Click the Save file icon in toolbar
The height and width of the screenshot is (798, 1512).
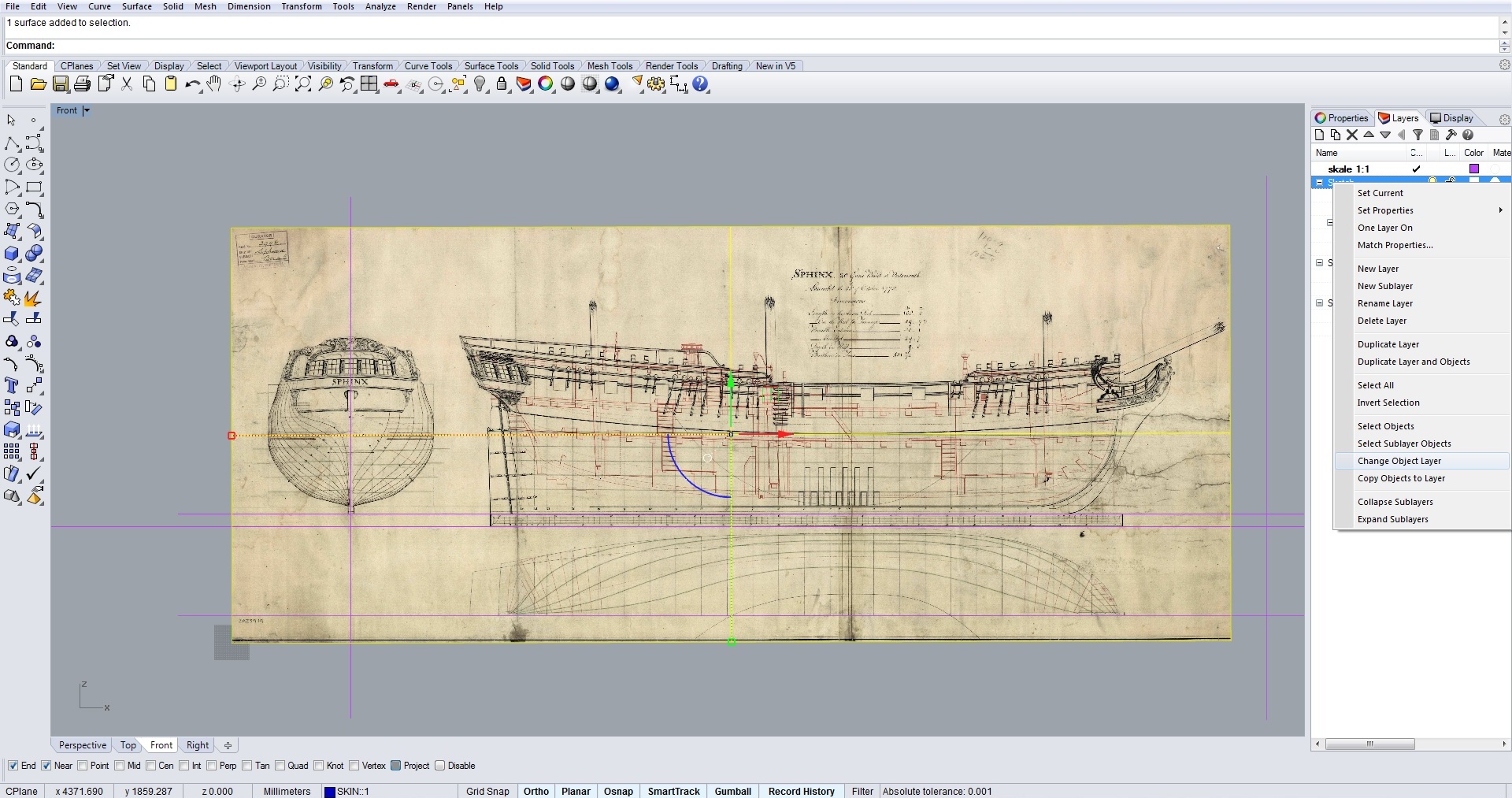coord(61,84)
